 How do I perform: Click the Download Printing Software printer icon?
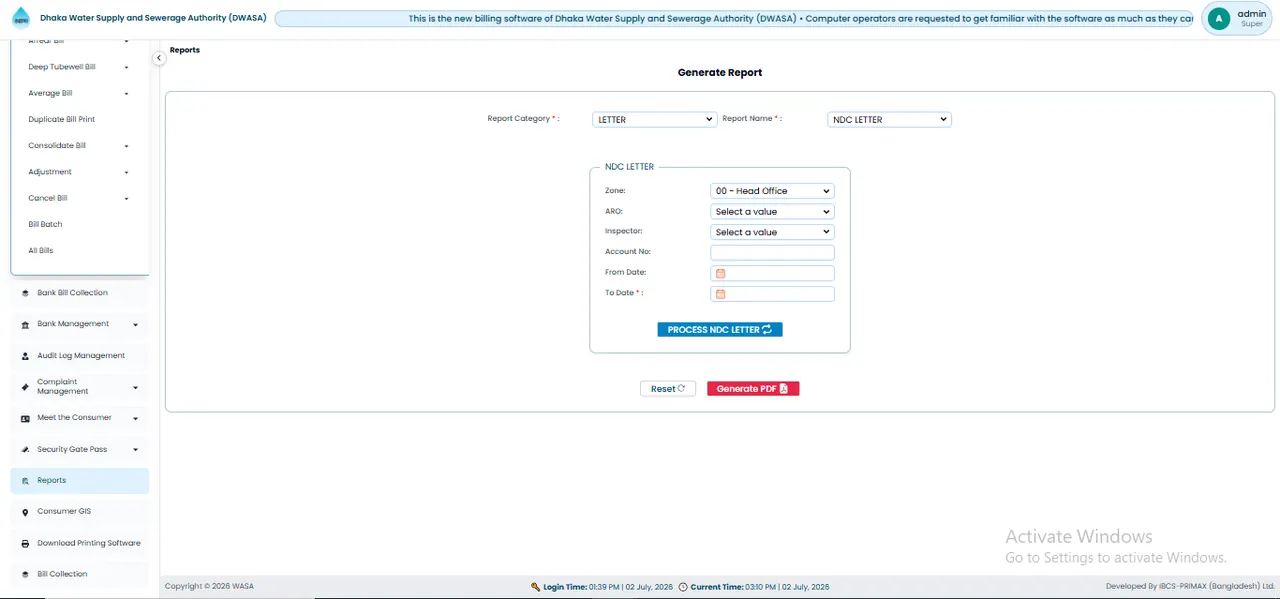point(25,544)
